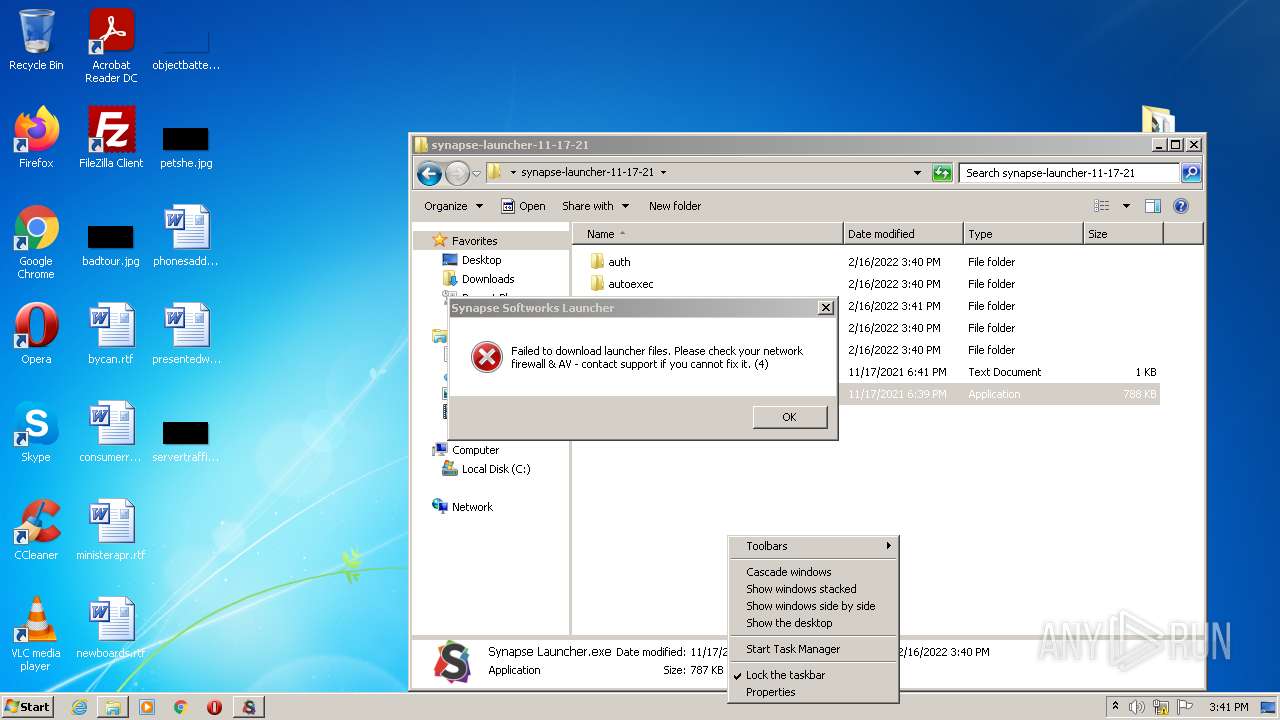The width and height of the screenshot is (1280, 720).
Task: Launch Skype from the desktop icon
Action: [36, 432]
